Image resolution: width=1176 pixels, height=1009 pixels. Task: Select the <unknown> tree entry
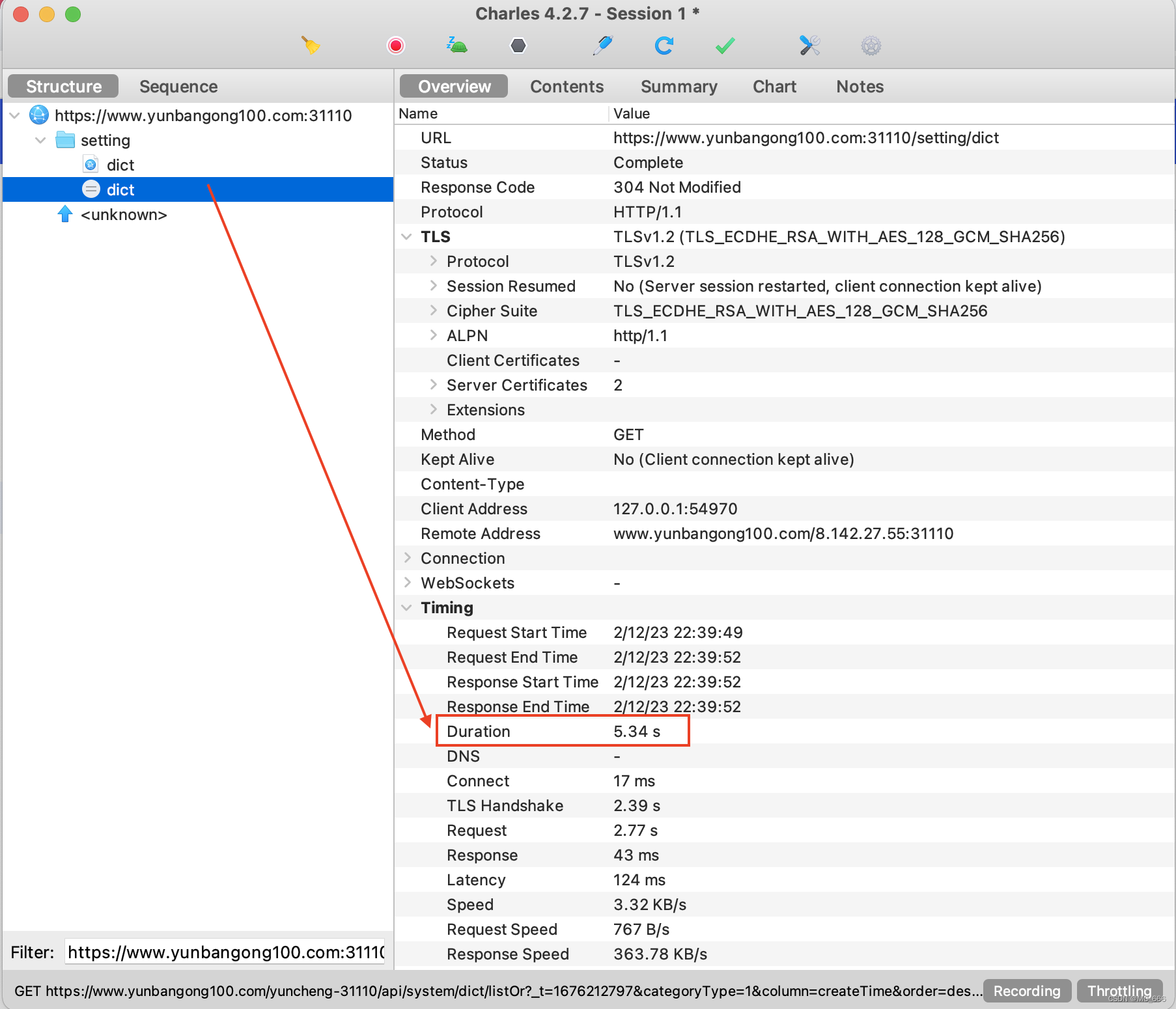tap(124, 215)
